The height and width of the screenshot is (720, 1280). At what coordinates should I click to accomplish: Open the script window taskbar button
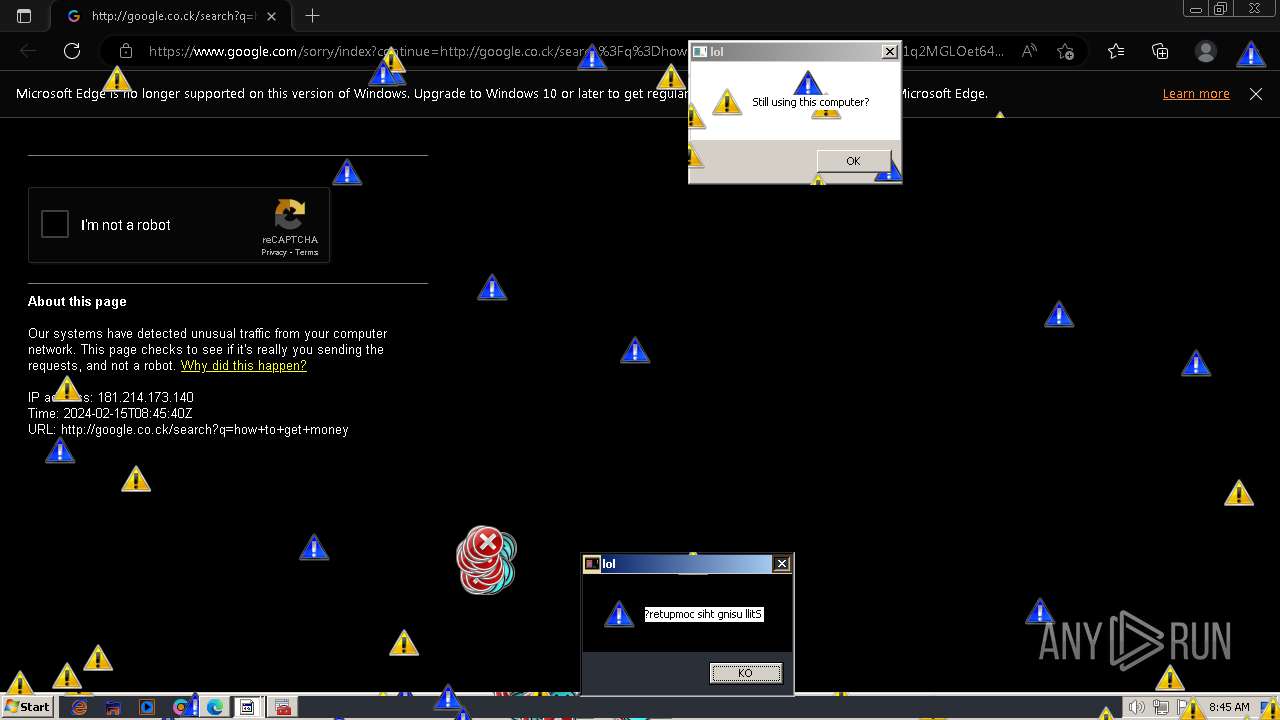tap(247, 707)
